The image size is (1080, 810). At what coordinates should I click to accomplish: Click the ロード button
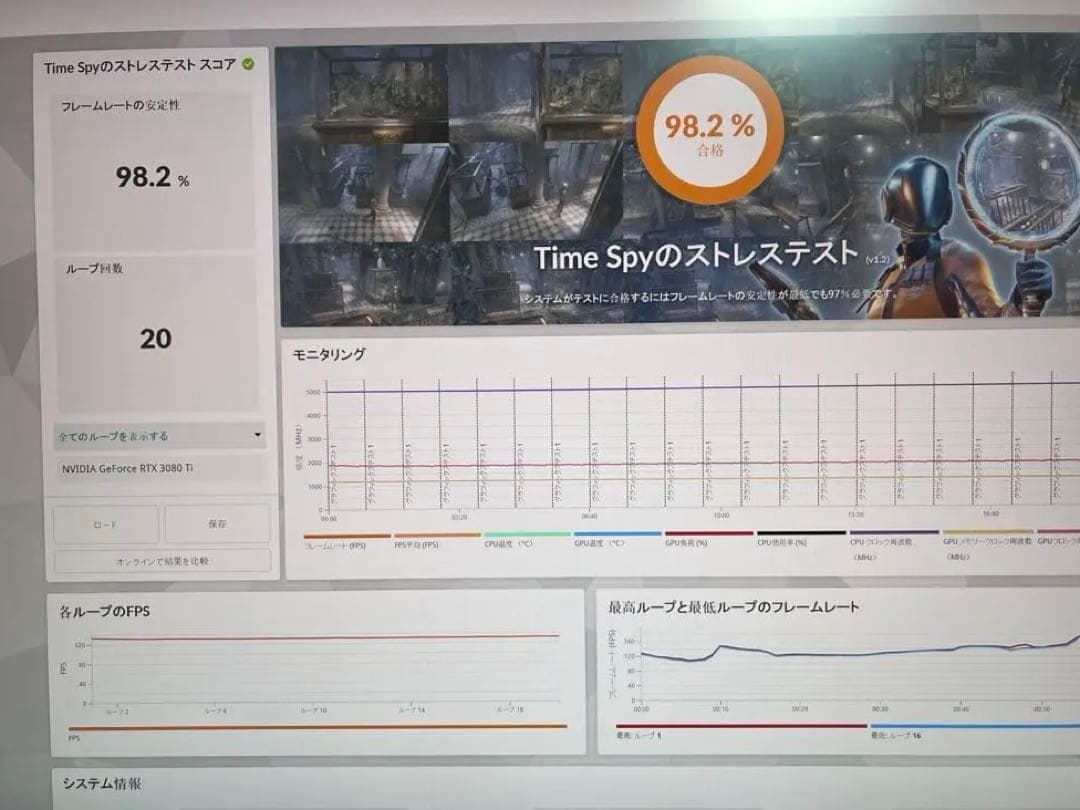click(x=105, y=523)
